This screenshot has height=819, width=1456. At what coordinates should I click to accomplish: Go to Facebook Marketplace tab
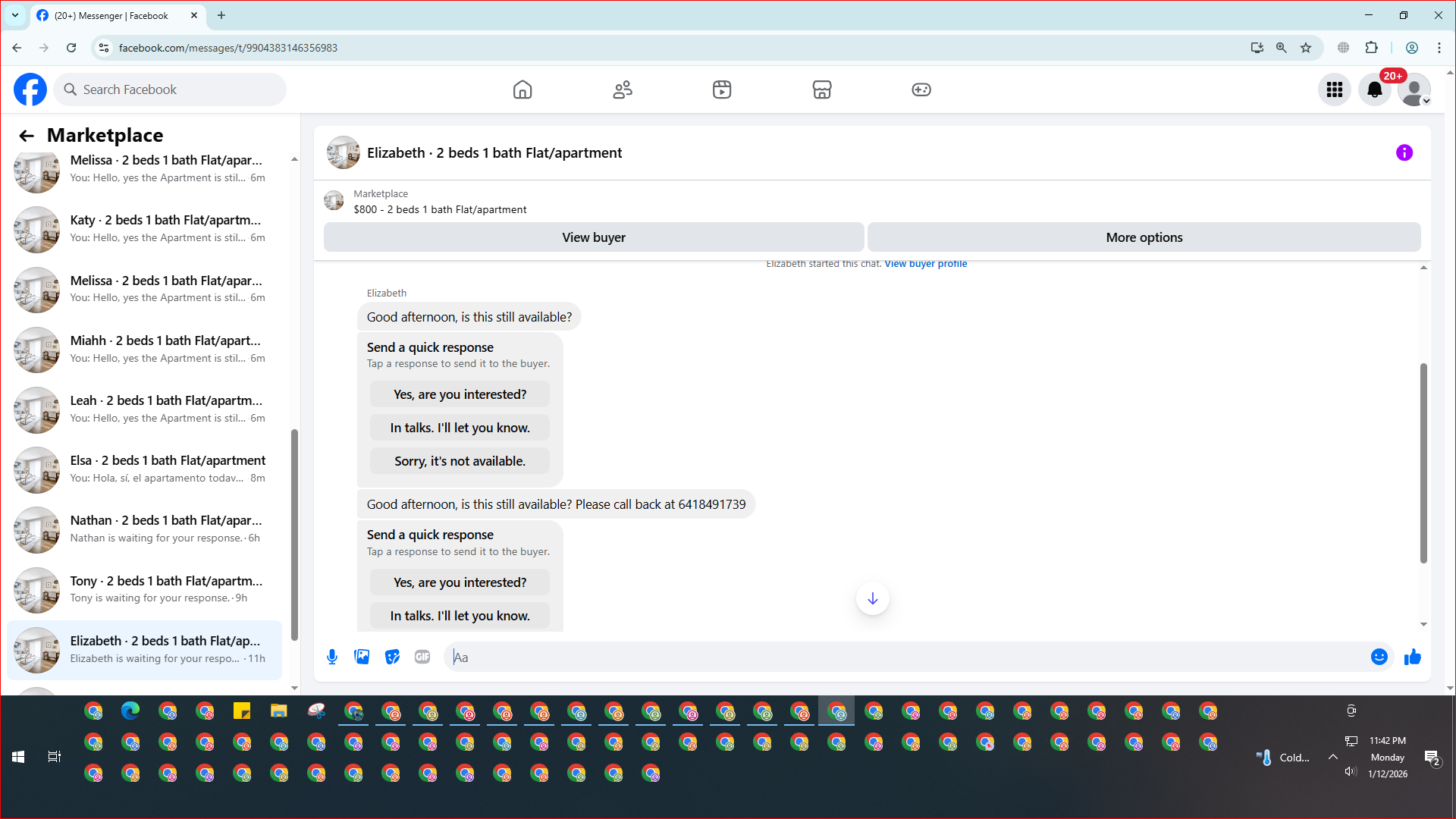[821, 89]
